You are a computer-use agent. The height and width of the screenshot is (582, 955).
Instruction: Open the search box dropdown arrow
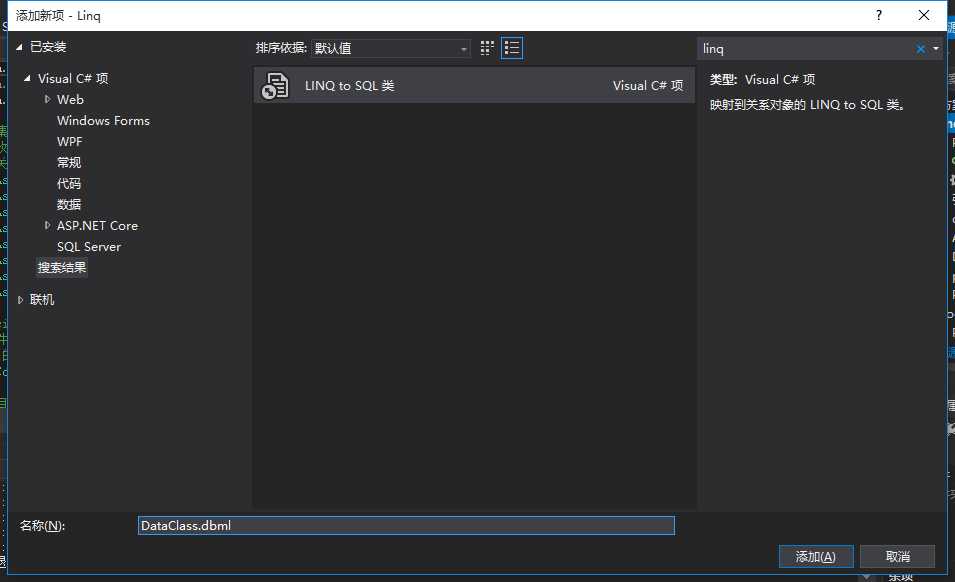point(936,49)
